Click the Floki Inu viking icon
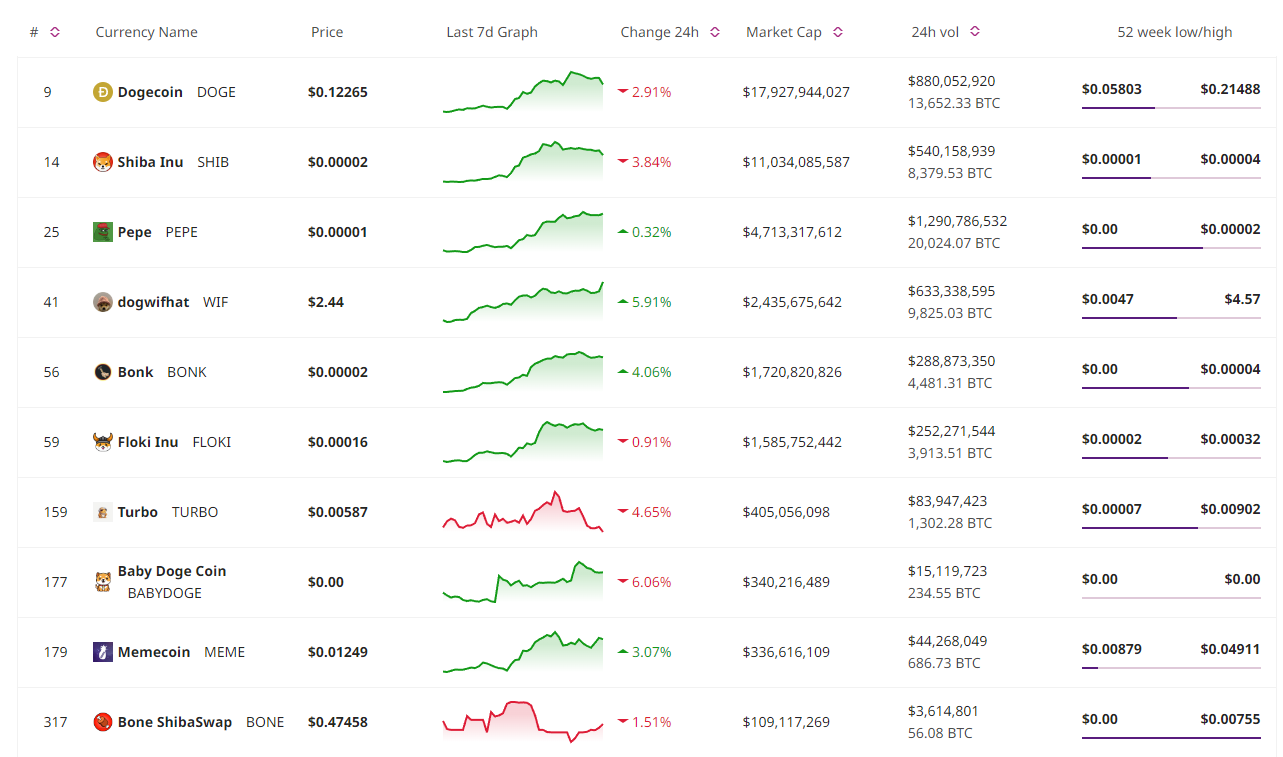This screenshot has height=757, width=1283. [x=105, y=442]
